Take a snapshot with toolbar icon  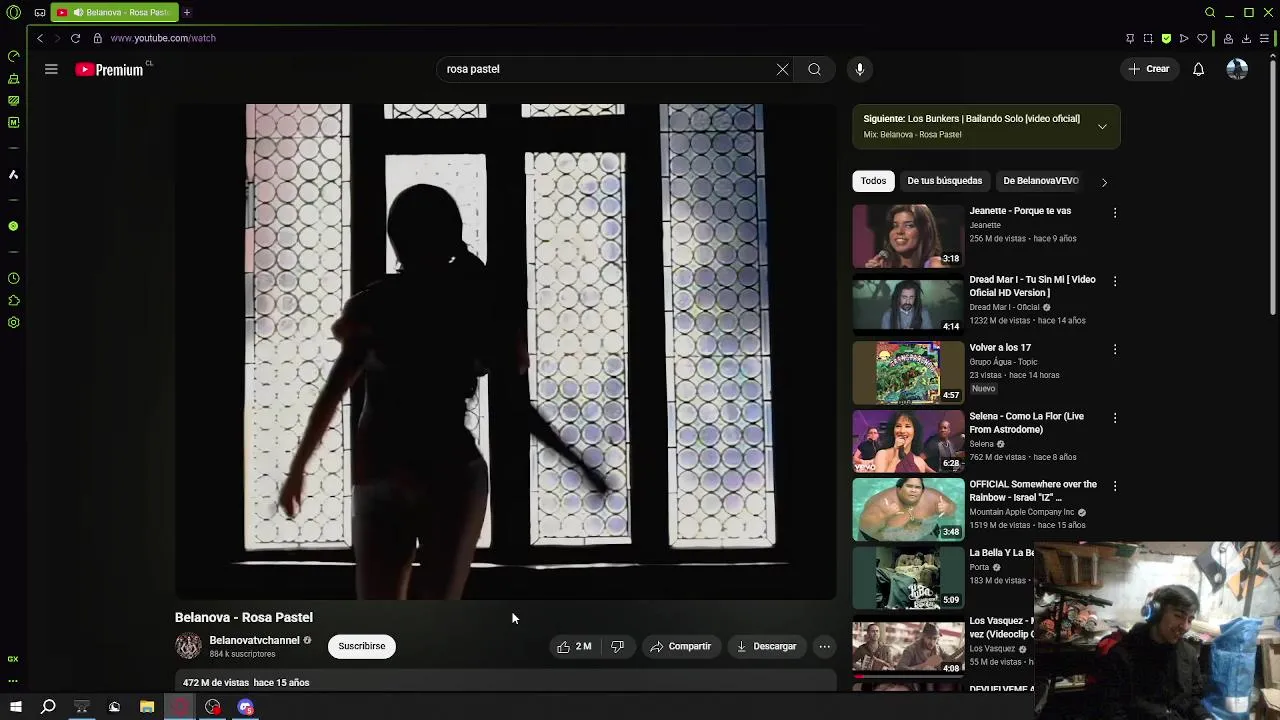[x=1148, y=38]
